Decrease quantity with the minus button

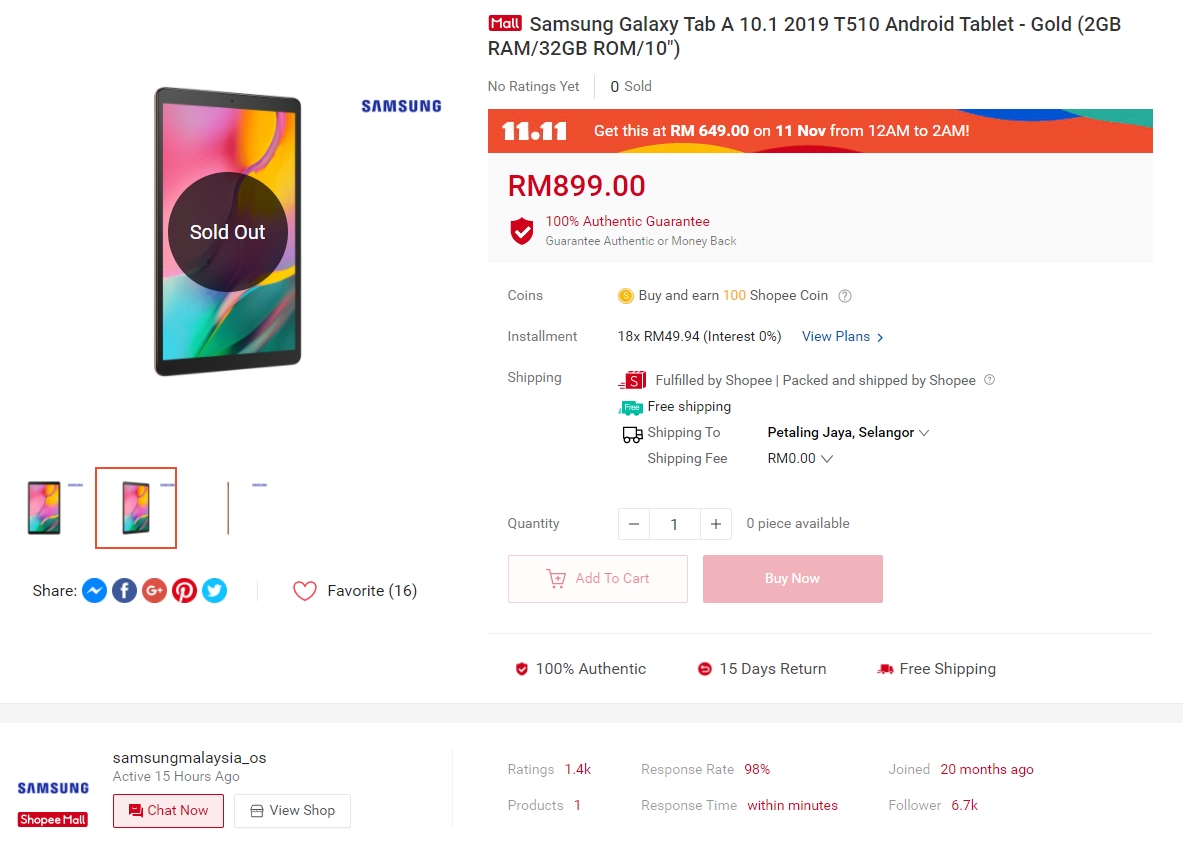tap(634, 524)
